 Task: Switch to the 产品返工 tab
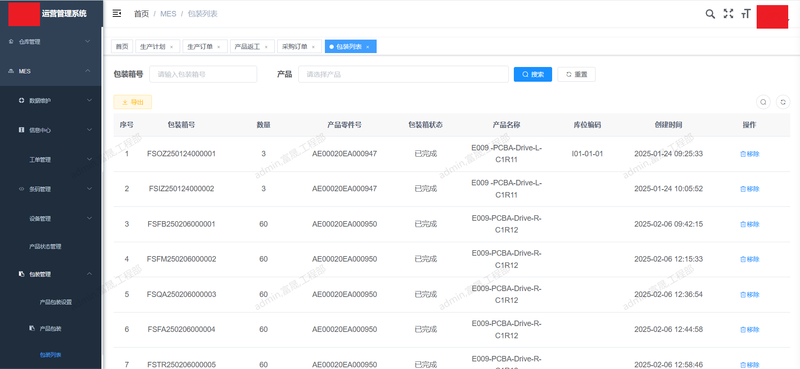click(x=251, y=46)
